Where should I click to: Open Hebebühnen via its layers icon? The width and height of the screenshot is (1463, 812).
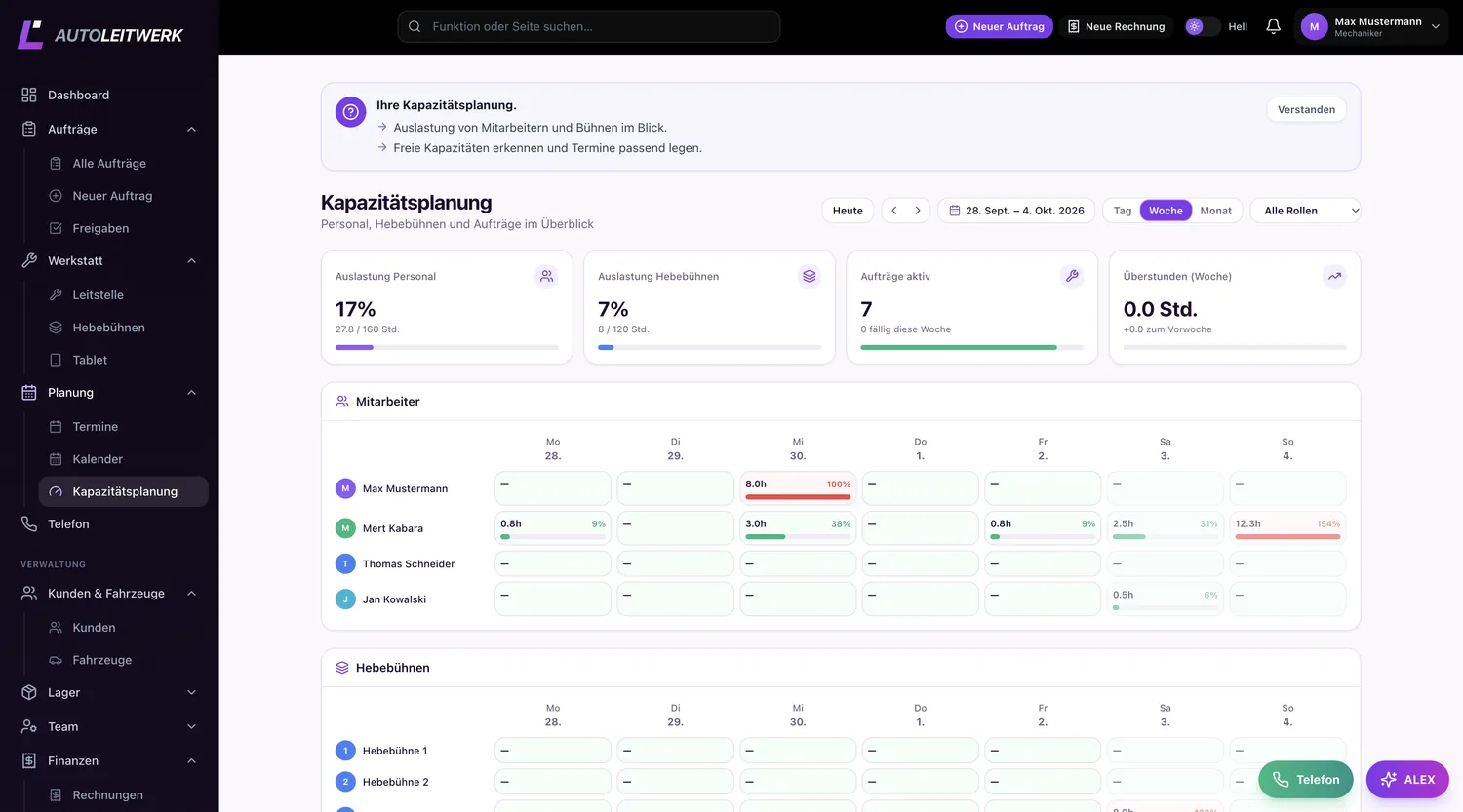pyautogui.click(x=56, y=328)
